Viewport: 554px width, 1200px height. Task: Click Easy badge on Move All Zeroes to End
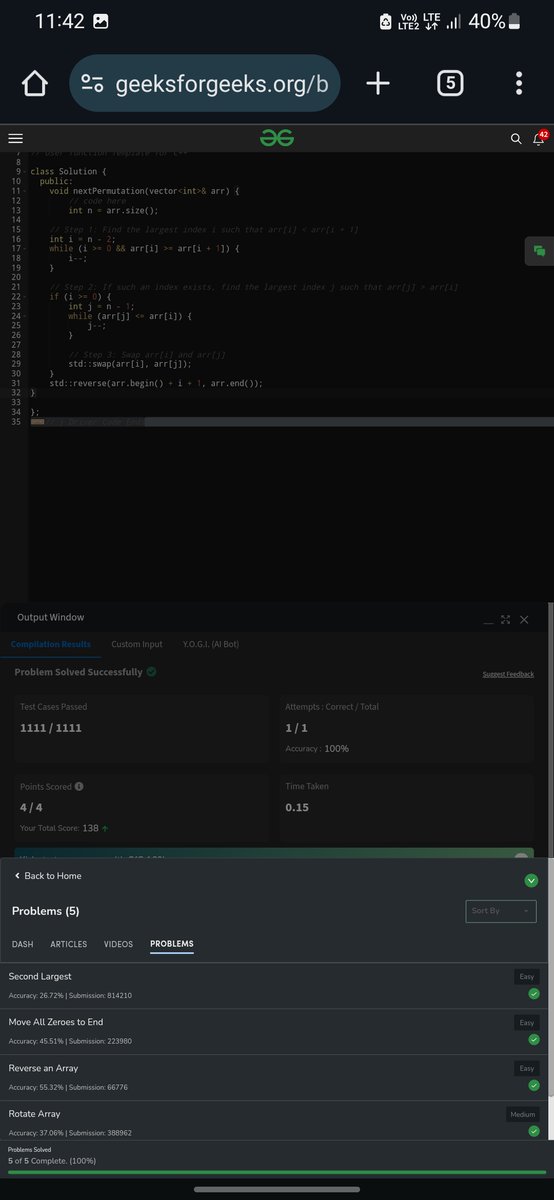(526, 1023)
